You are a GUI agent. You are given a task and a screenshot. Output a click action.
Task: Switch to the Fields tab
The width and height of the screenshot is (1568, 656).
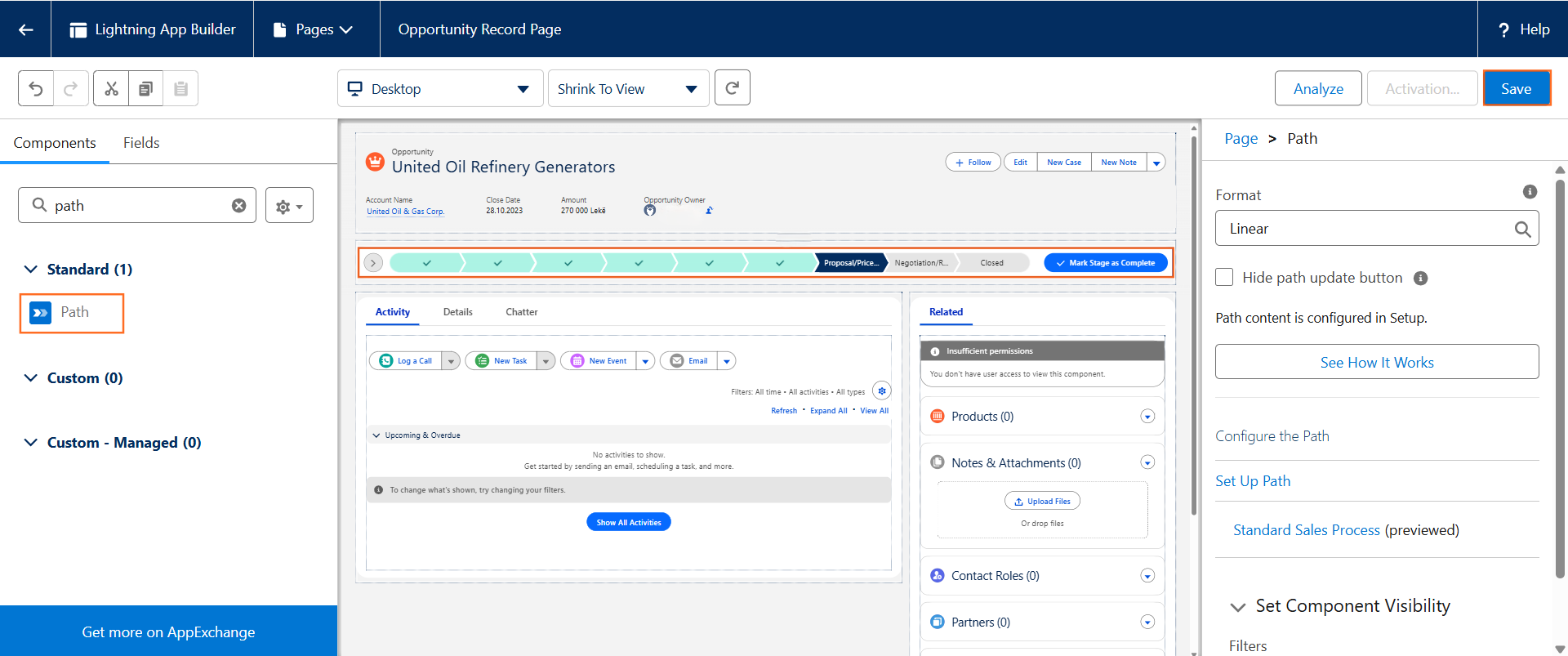pyautogui.click(x=141, y=143)
